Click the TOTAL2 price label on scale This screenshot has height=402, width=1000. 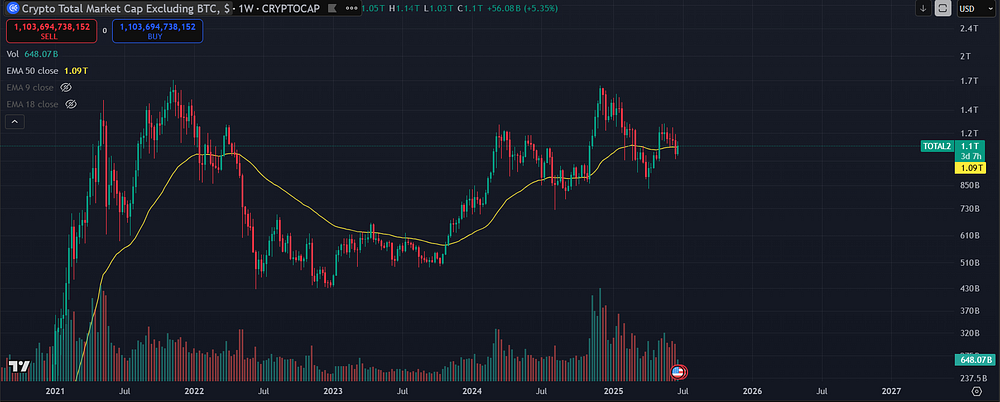pos(938,146)
